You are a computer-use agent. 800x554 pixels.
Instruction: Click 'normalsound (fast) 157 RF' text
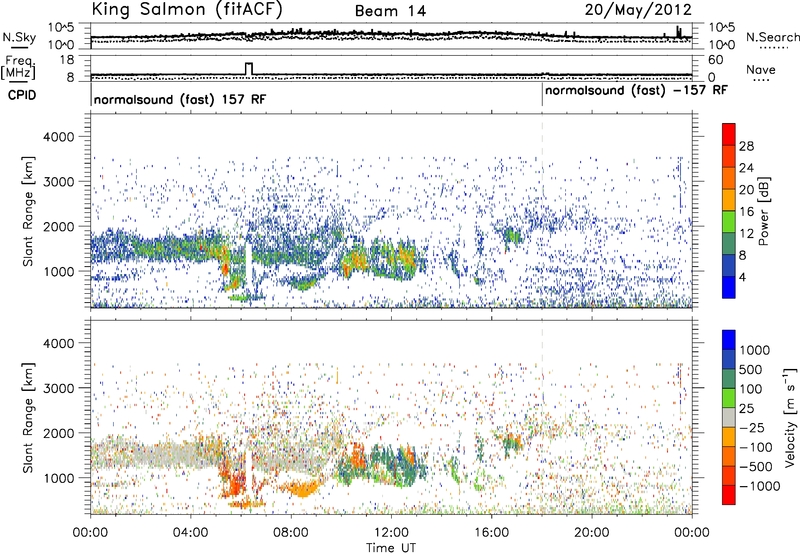click(180, 99)
